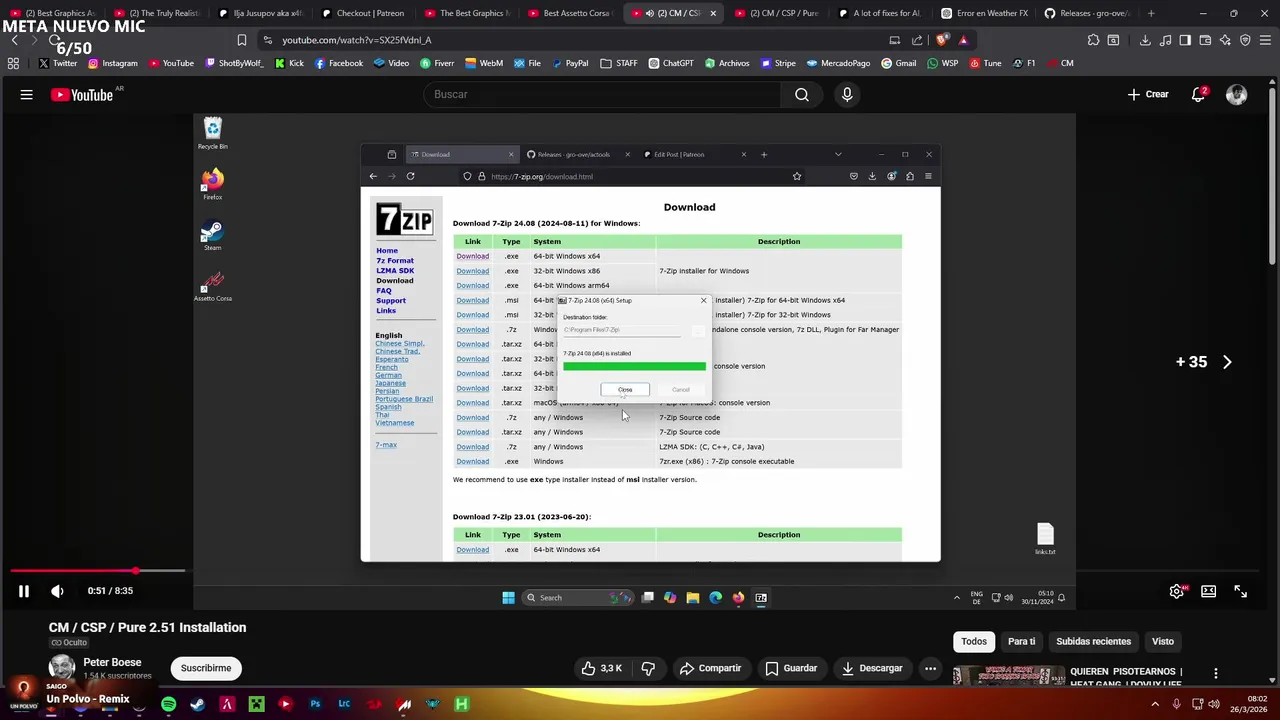Viewport: 1280px width, 720px height.
Task: Select the Para ti filter chip
Action: (x=1021, y=641)
